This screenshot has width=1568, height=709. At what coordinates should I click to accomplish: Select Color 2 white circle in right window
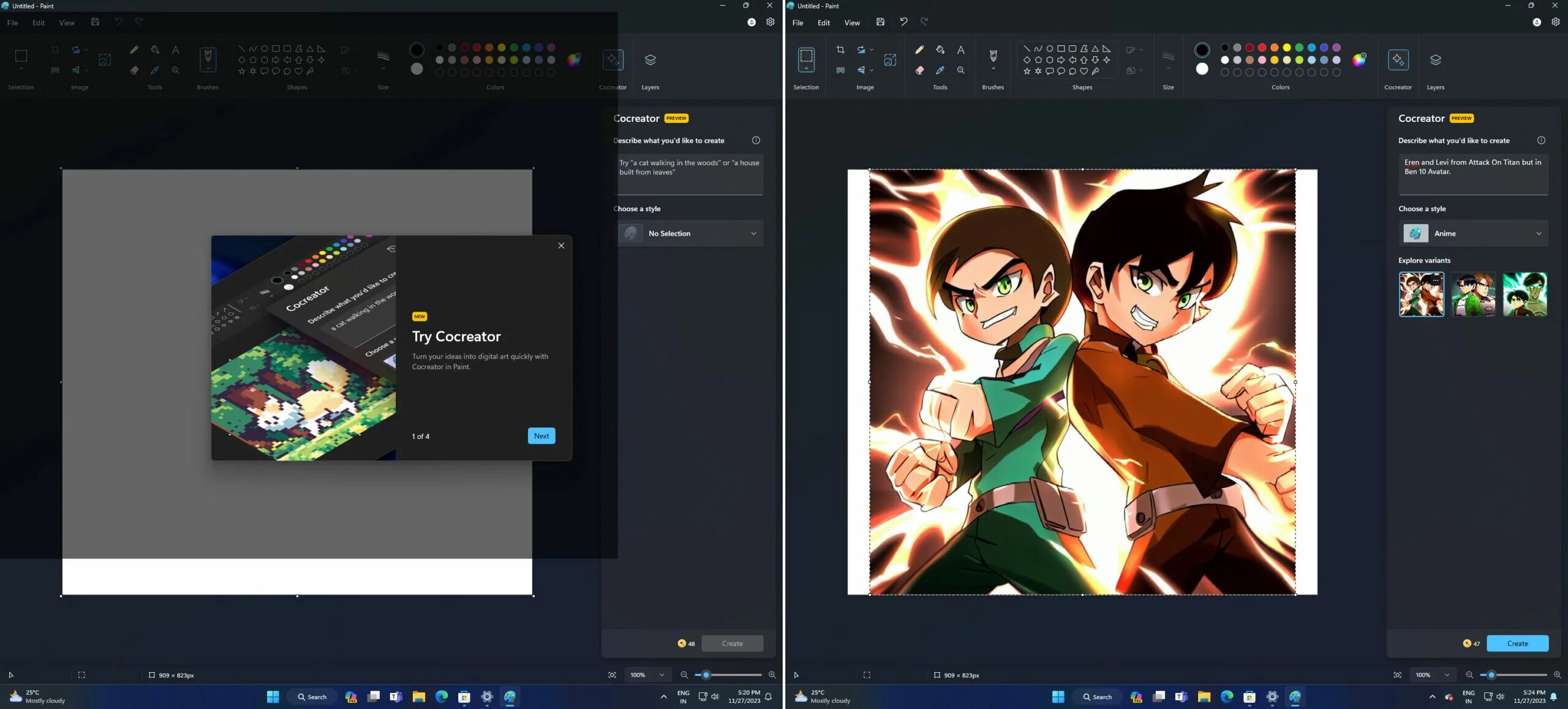[1202, 69]
